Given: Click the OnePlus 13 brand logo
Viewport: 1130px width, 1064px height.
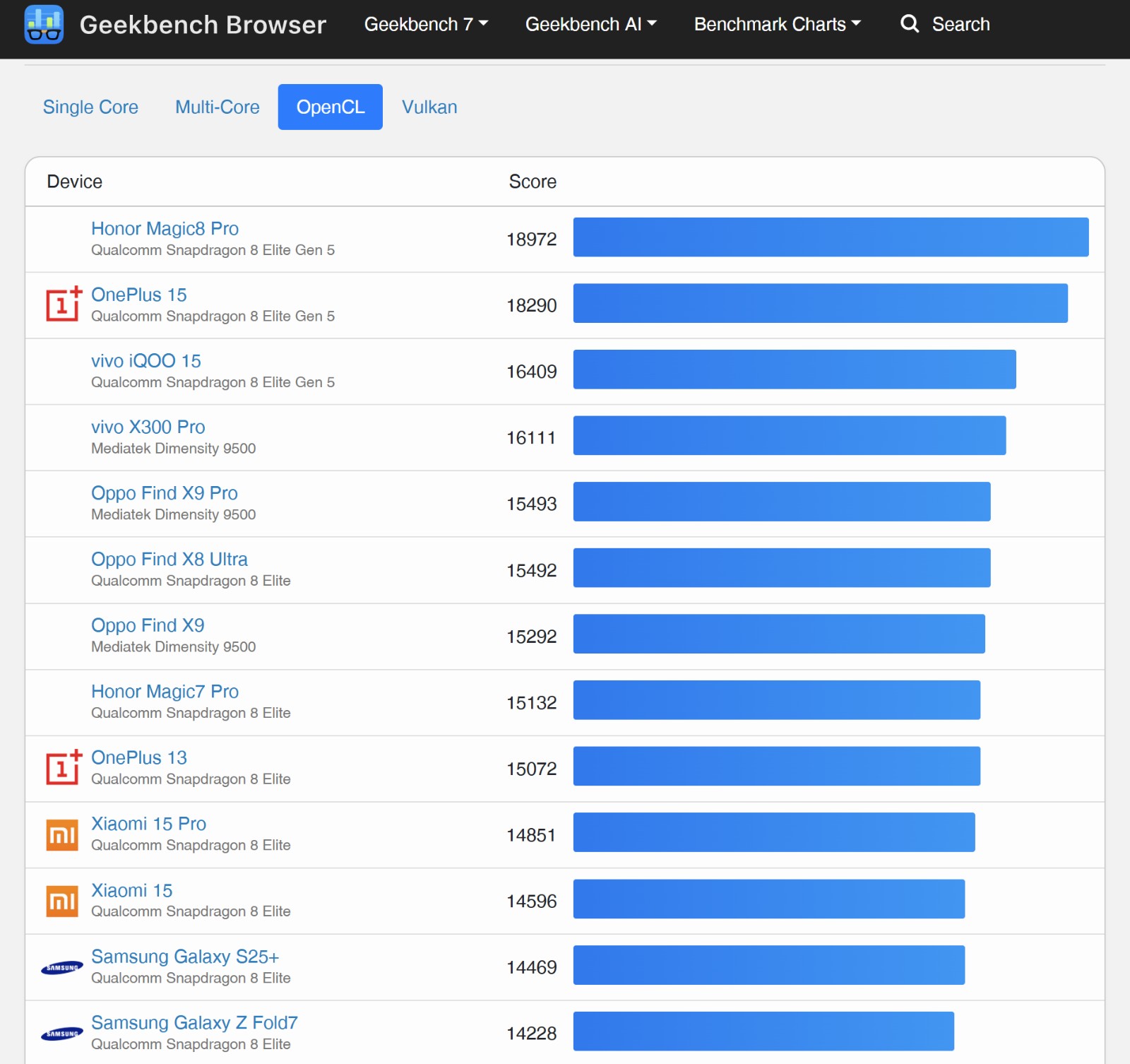Looking at the screenshot, I should click(x=64, y=767).
